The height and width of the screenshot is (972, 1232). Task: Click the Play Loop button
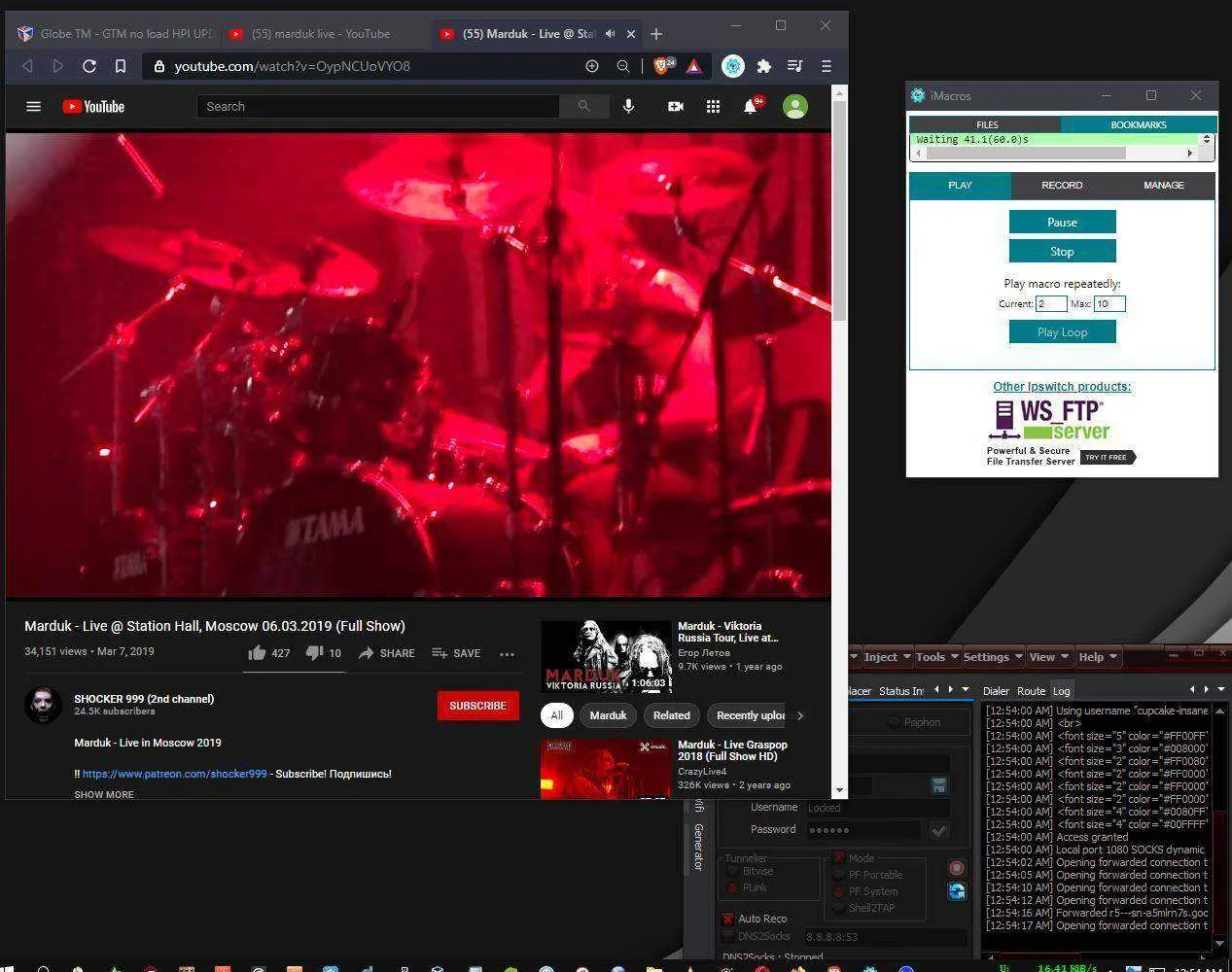pos(1062,332)
